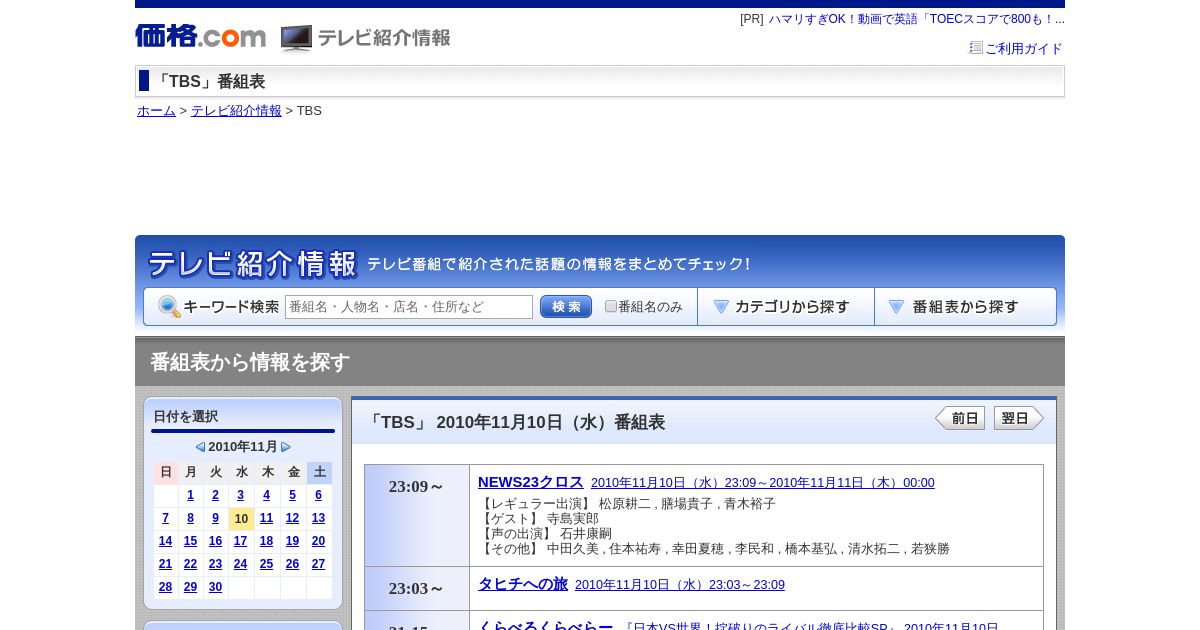This screenshot has height=630, width=1200.
Task: Select November 3 in calendar
Action: [240, 495]
